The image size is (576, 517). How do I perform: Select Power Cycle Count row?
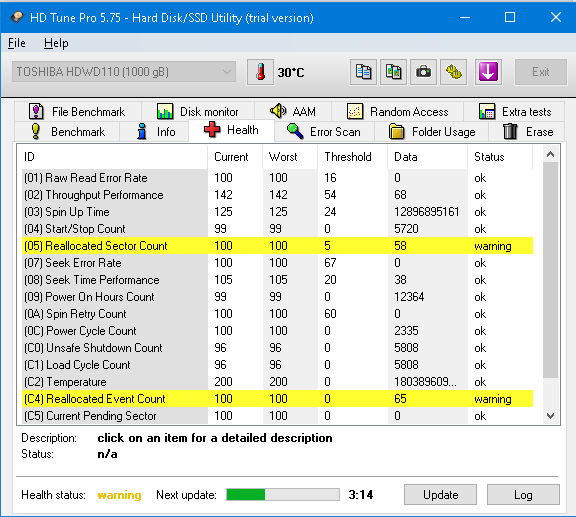tap(277, 331)
